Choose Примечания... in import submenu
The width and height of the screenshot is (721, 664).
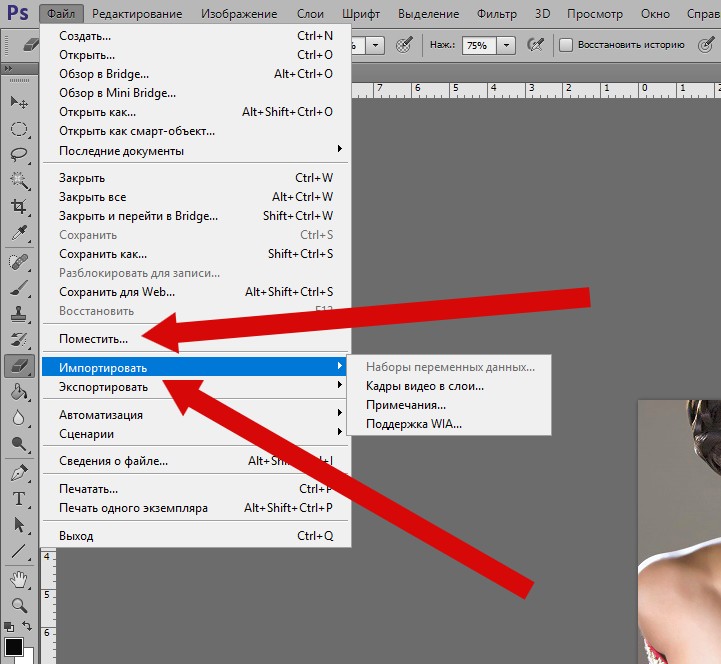449,405
